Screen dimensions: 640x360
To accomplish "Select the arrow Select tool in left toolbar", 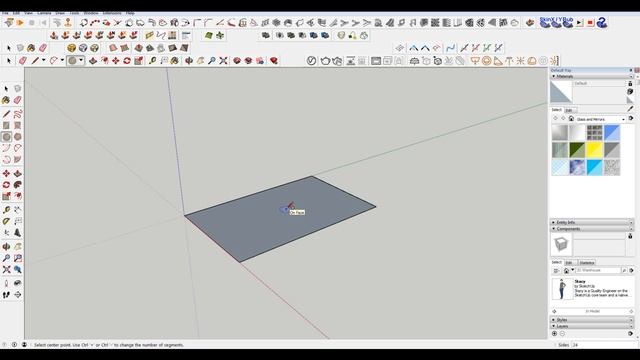I will (x=6, y=89).
